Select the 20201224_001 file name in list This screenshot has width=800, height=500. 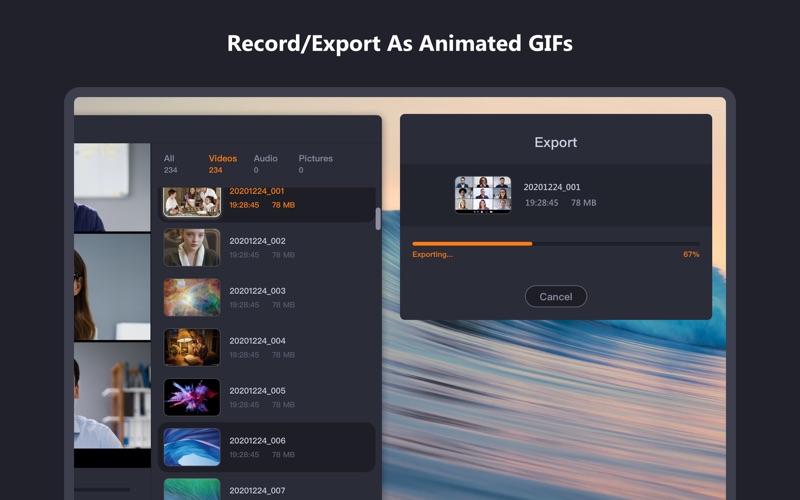257,191
